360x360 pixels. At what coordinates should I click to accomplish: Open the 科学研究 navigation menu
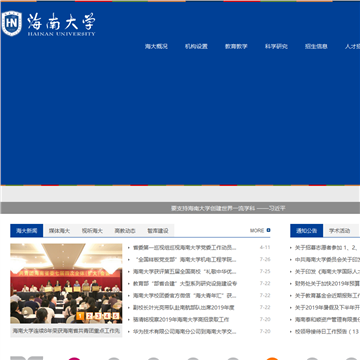[x=276, y=47]
